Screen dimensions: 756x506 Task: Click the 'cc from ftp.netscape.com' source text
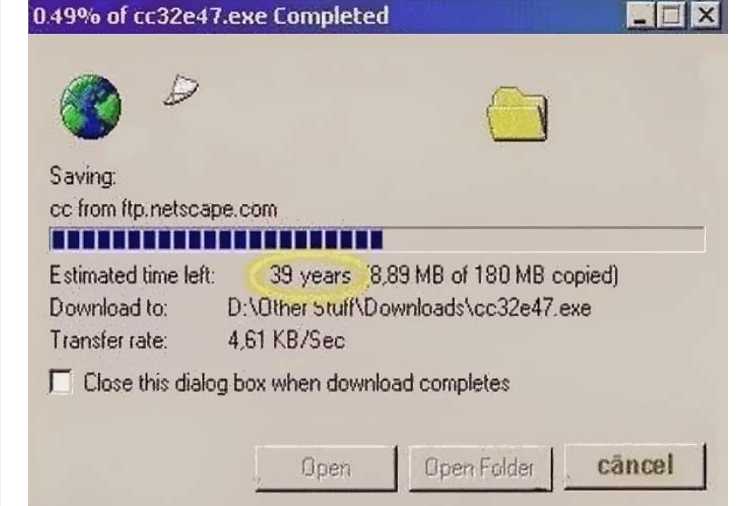[163, 210]
